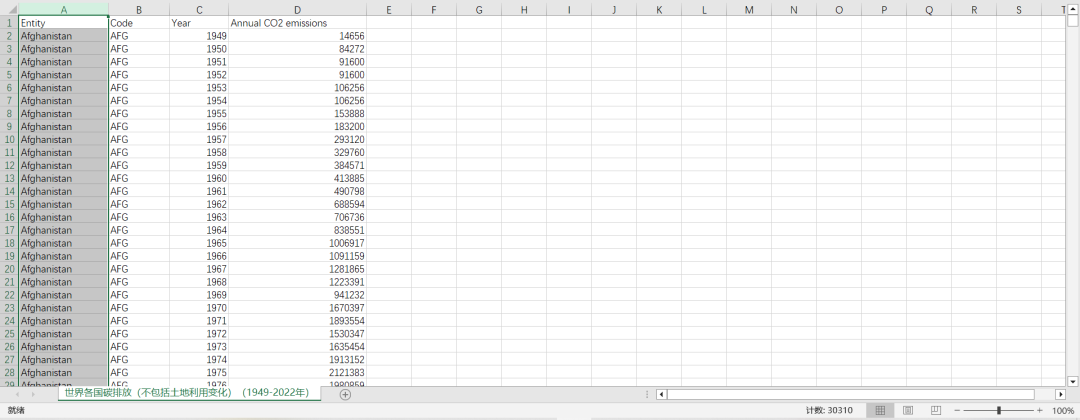Screen dimensions: 1080x420
Task: Select row 10 header
Action: [10, 139]
